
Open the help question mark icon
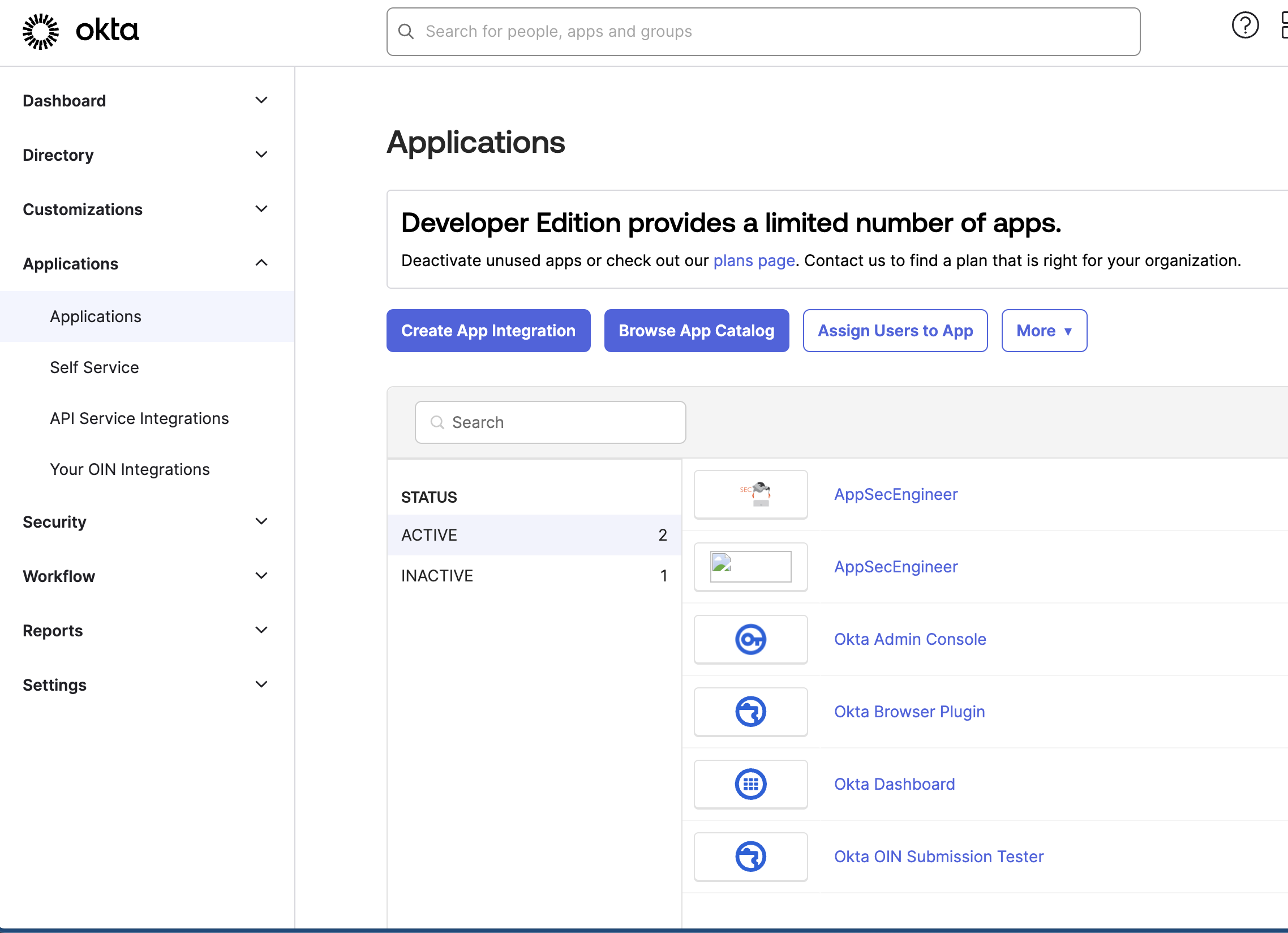click(x=1246, y=25)
